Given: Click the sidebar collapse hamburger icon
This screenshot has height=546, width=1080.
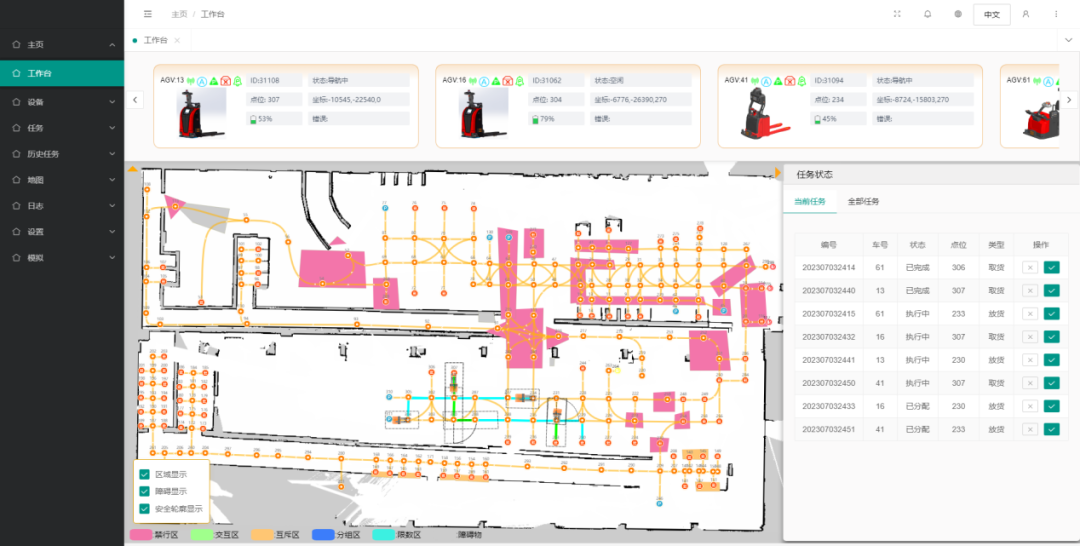Looking at the screenshot, I should point(148,14).
